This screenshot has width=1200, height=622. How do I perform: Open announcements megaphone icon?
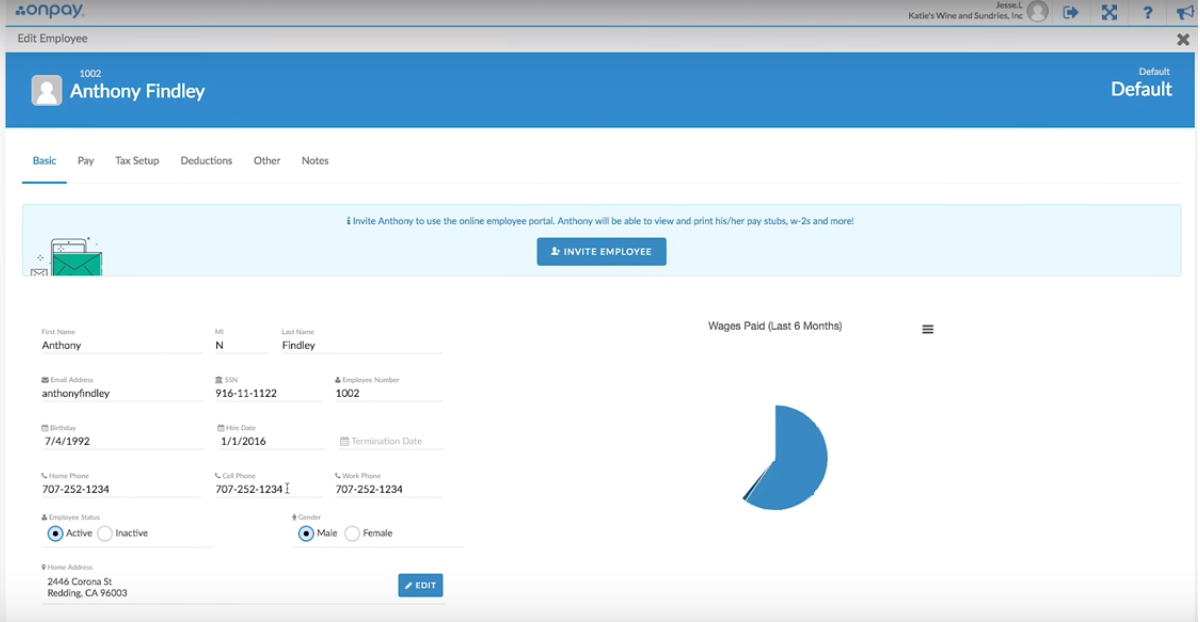tap(1185, 13)
